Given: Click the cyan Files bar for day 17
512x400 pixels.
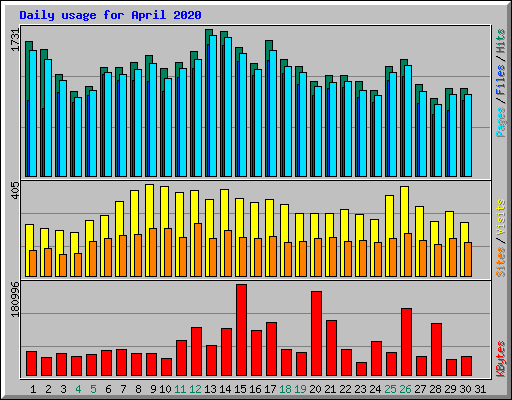Looking at the screenshot, I should [273, 114].
